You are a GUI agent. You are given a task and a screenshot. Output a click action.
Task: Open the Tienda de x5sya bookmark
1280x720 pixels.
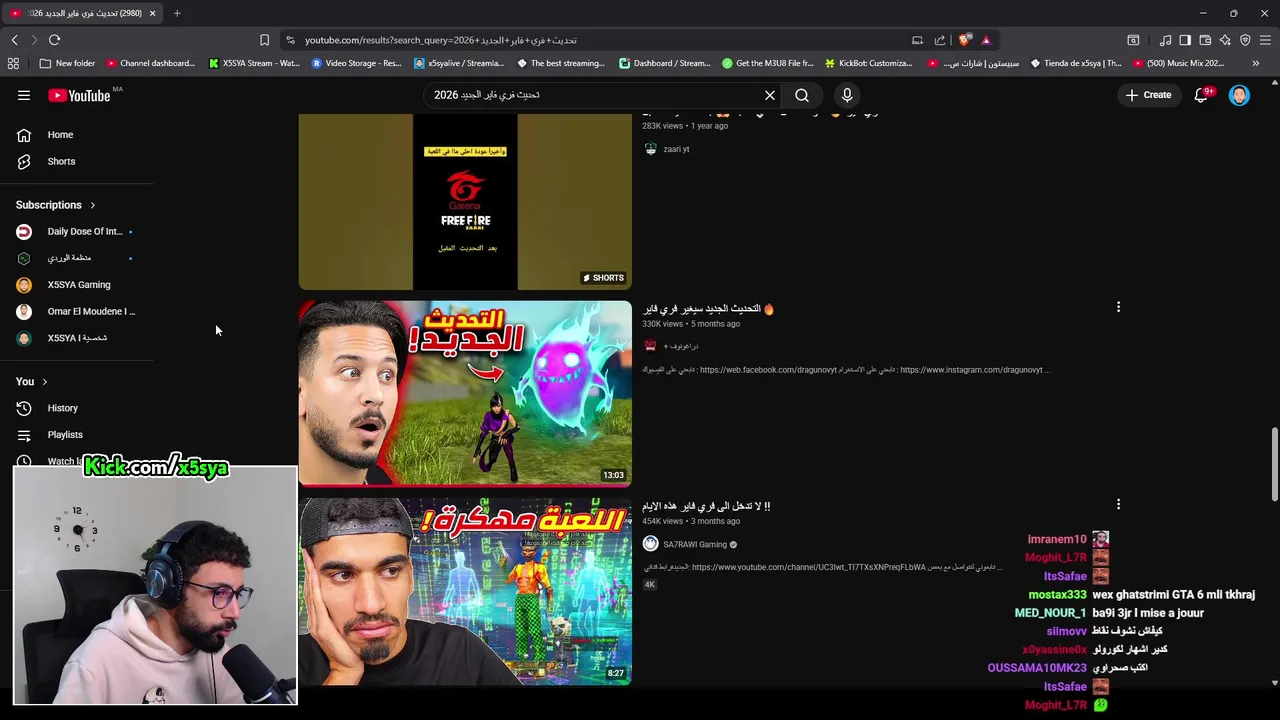pyautogui.click(x=1076, y=63)
